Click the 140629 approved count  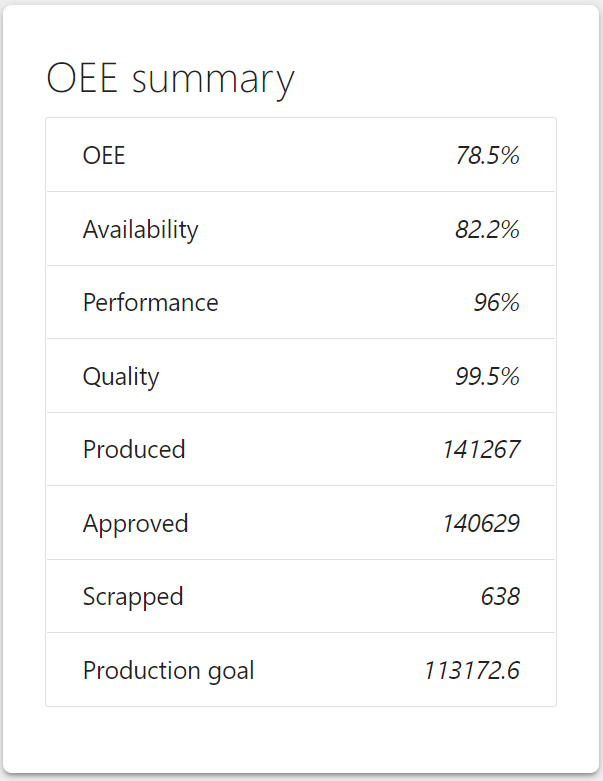point(481,523)
